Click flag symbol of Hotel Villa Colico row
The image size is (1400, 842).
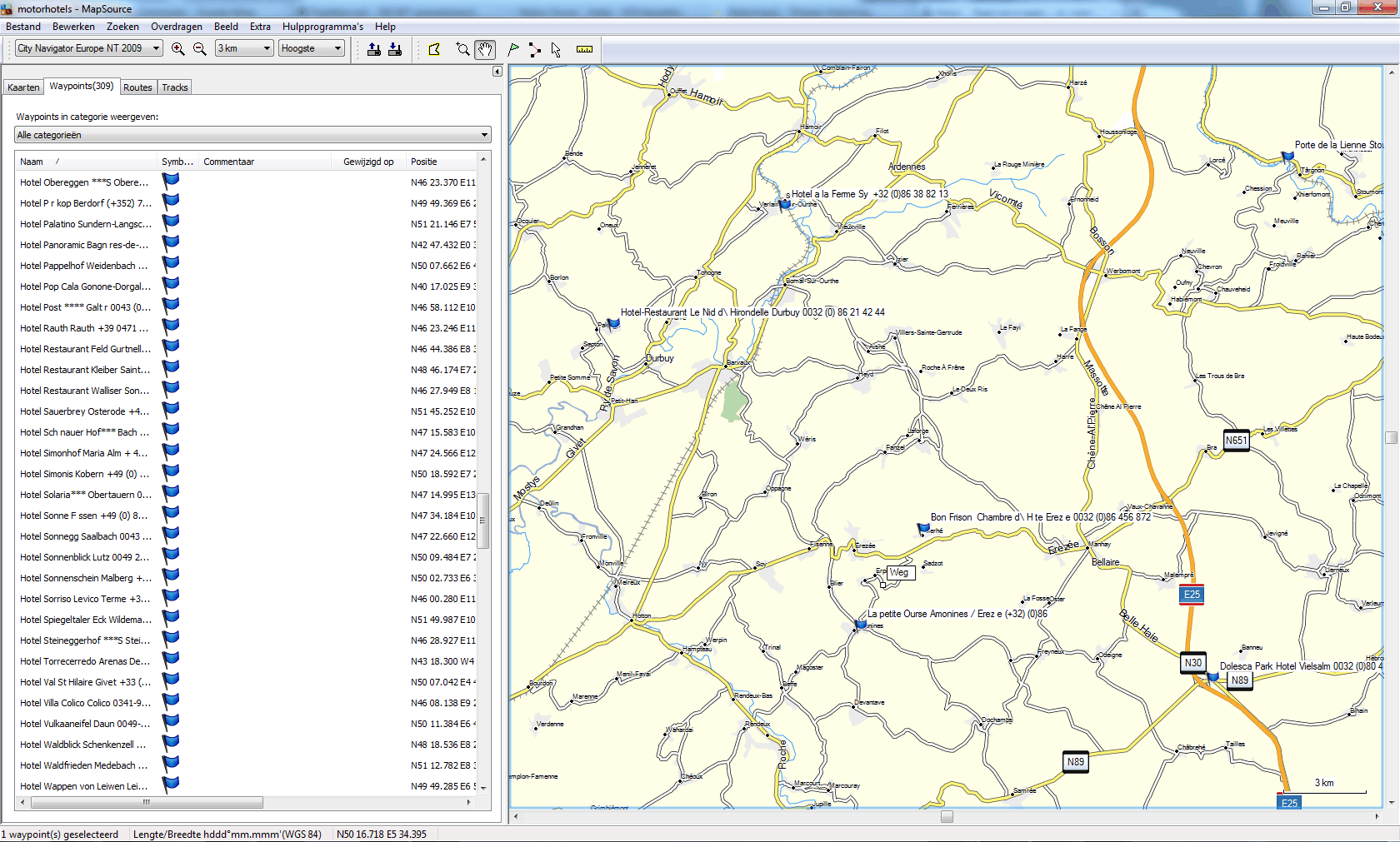171,700
